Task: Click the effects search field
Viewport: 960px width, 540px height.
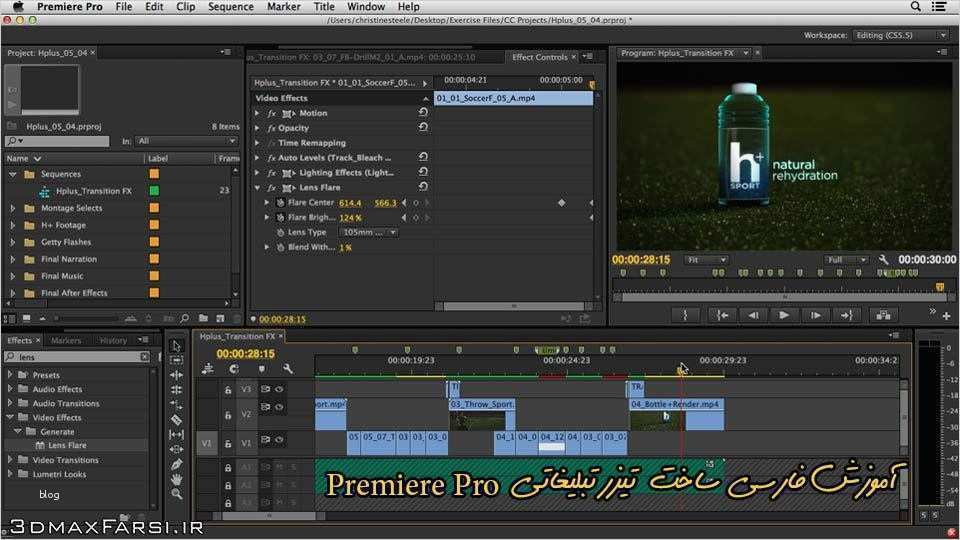Action: pos(78,356)
